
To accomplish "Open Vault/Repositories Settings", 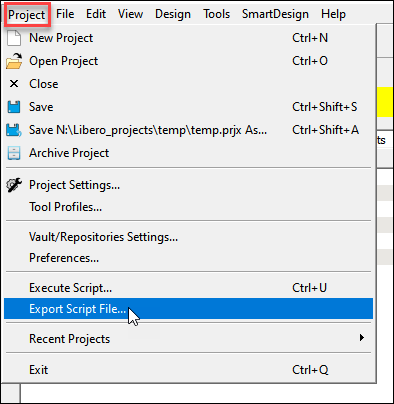I will (188, 237).
